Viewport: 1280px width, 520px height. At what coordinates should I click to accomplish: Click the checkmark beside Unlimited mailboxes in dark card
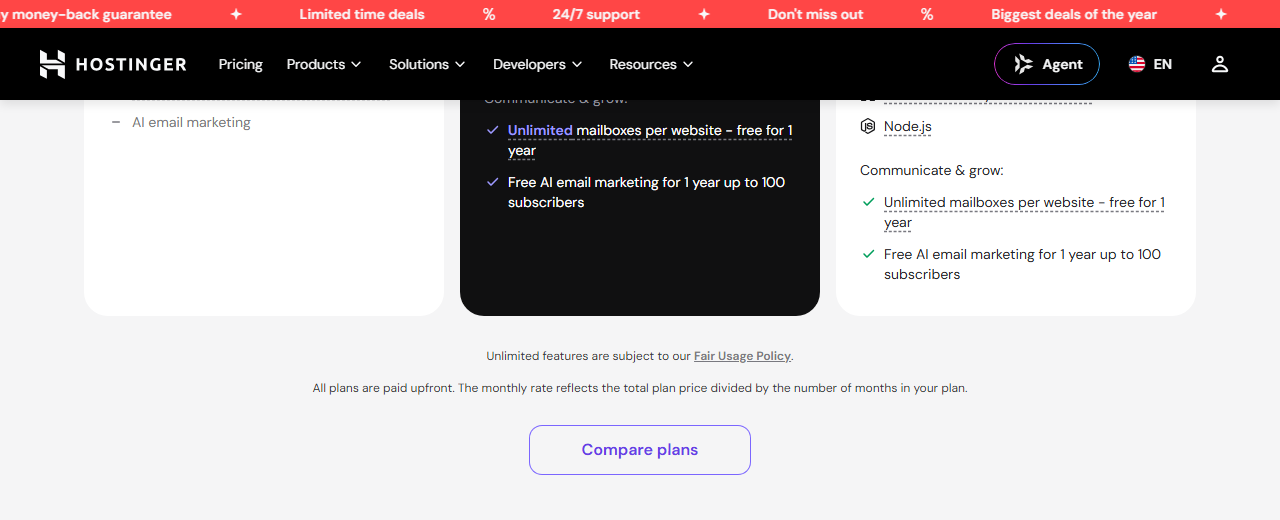click(492, 130)
